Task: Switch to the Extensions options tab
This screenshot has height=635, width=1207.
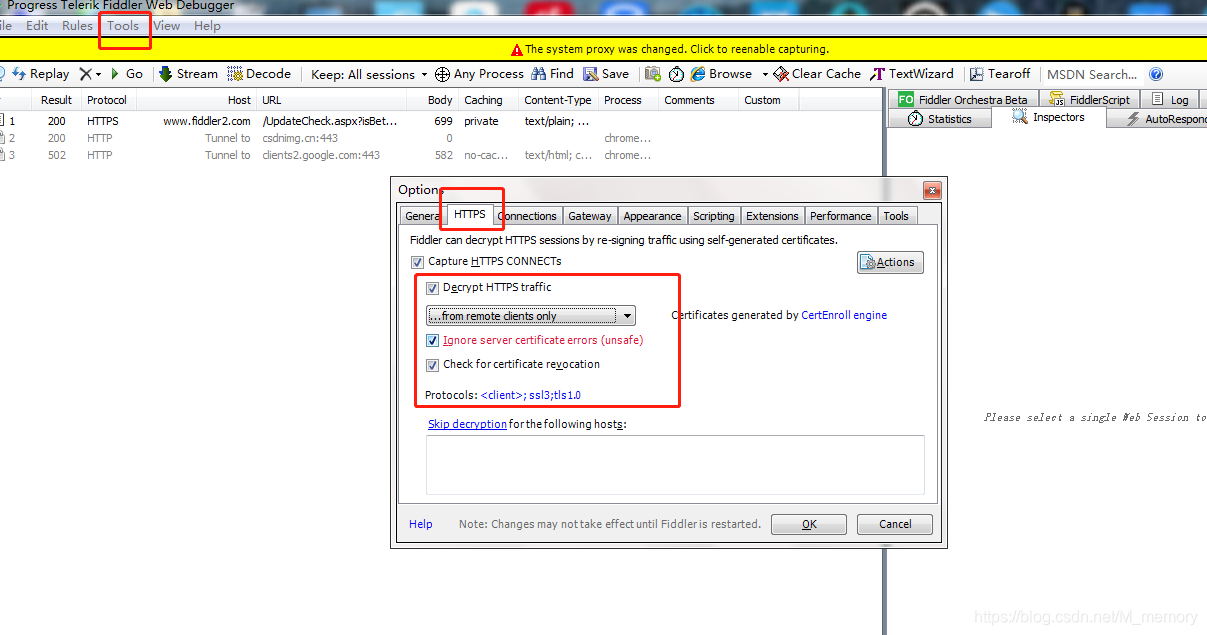Action: [772, 216]
